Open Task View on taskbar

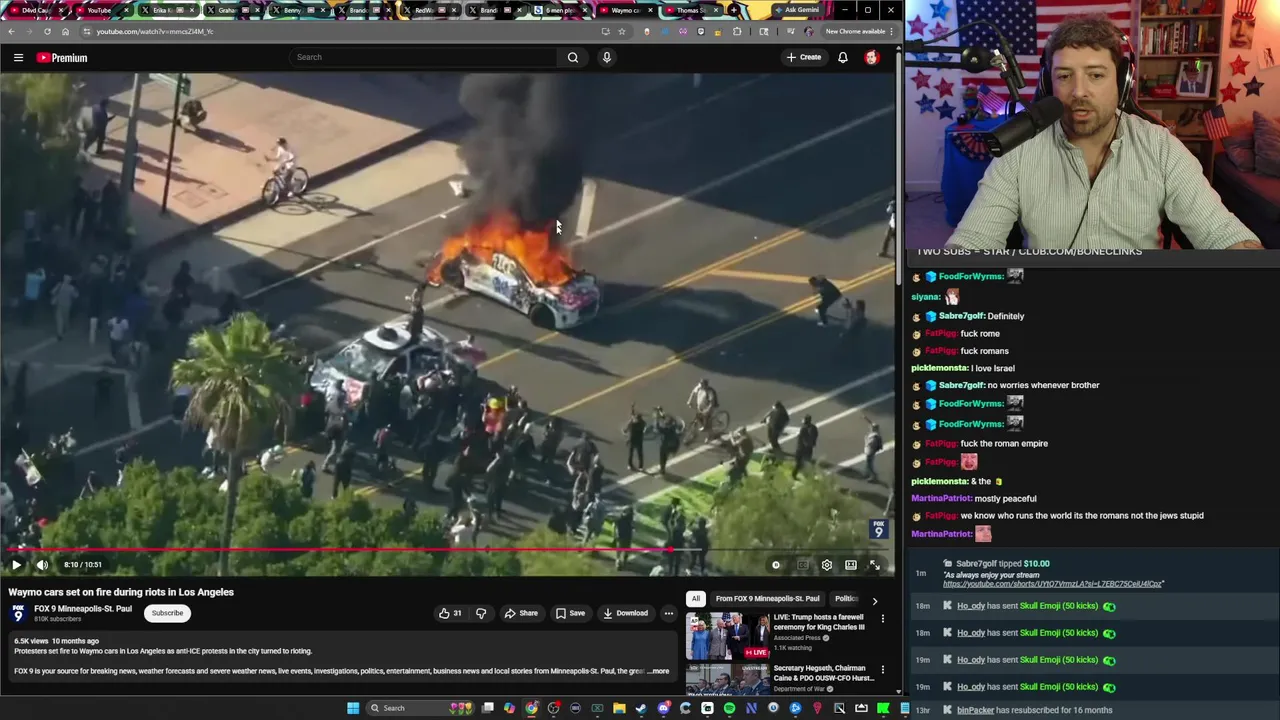pyautogui.click(x=487, y=708)
